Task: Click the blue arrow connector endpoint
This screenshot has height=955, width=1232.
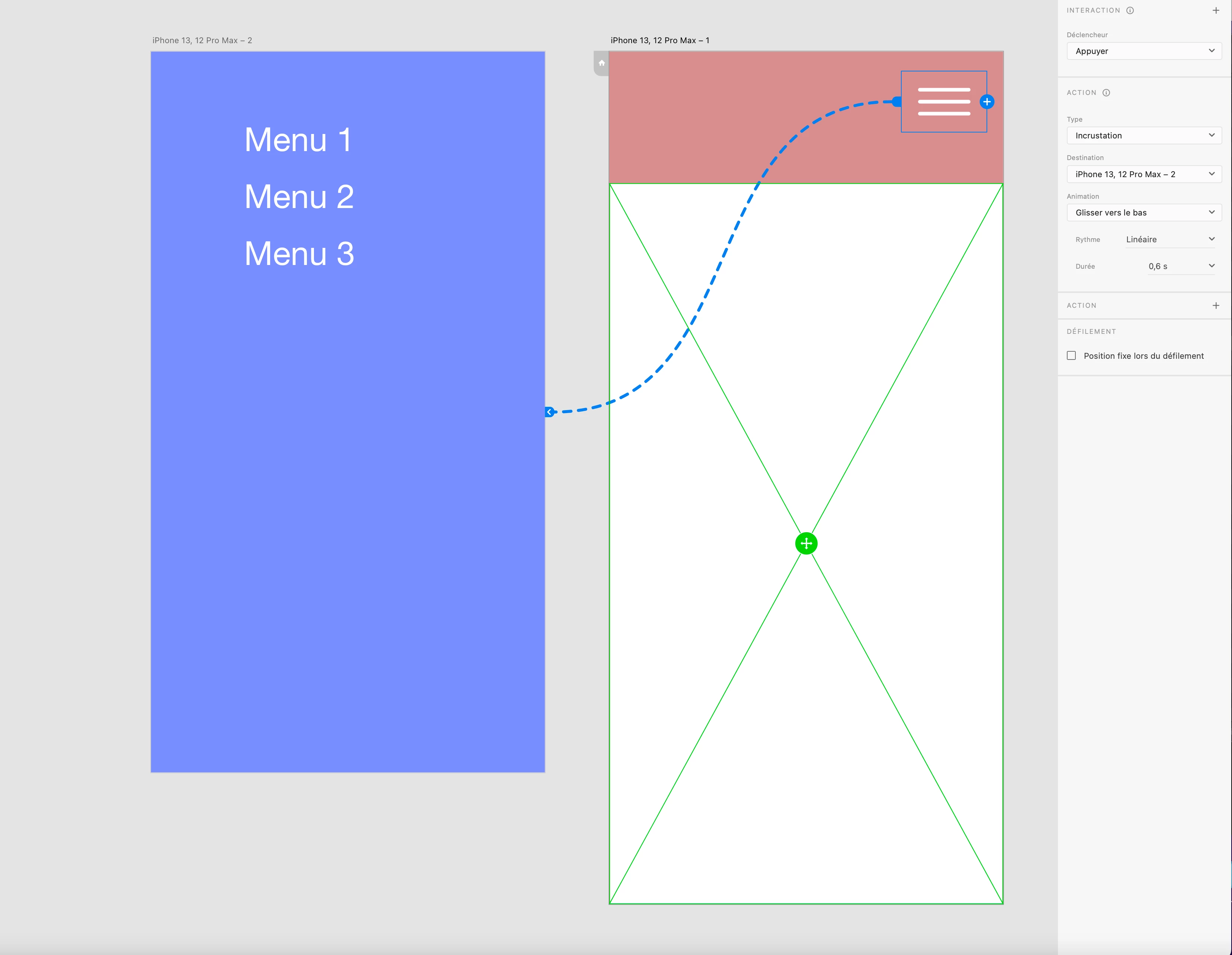Action: pyautogui.click(x=549, y=412)
